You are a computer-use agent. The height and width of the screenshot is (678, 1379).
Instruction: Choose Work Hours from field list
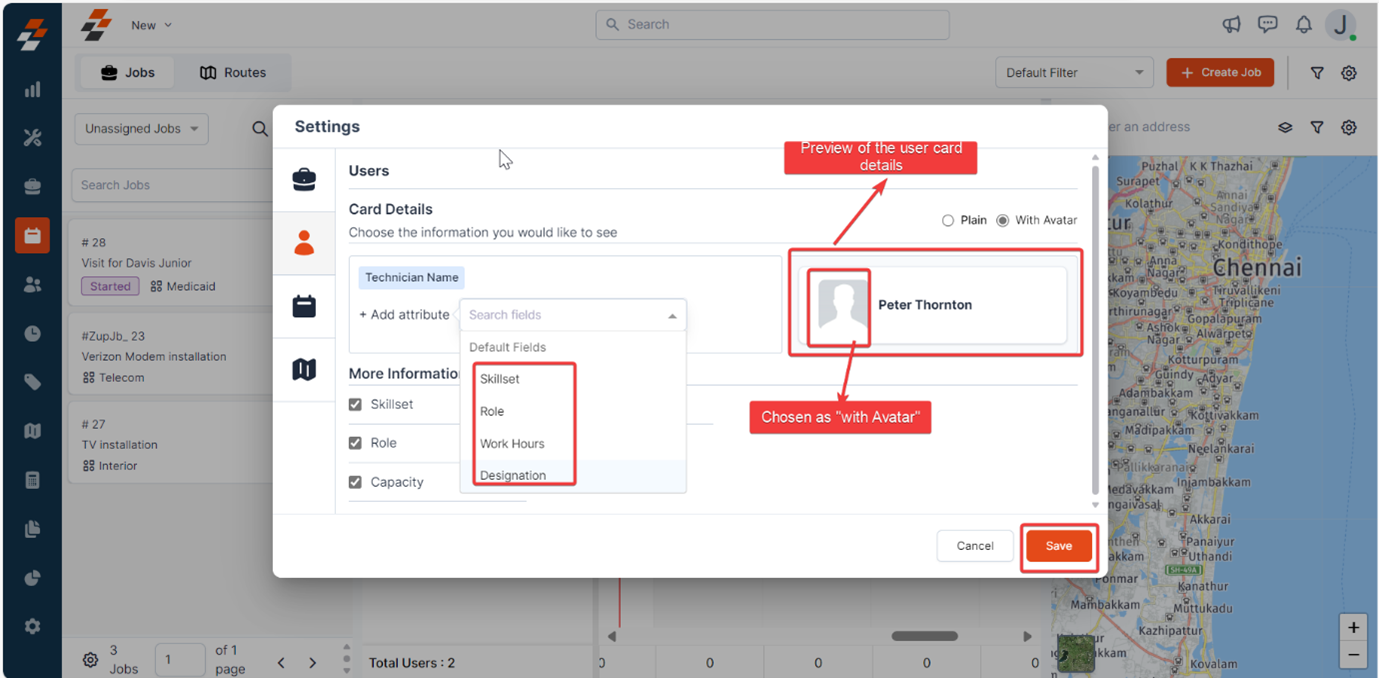click(x=512, y=443)
